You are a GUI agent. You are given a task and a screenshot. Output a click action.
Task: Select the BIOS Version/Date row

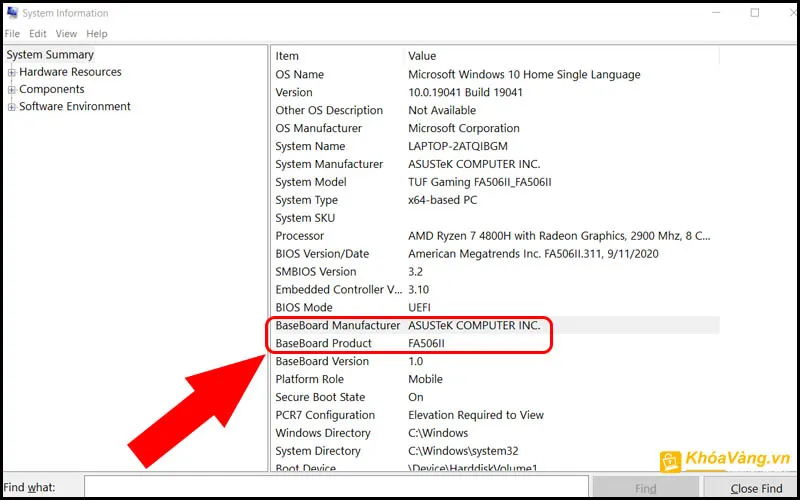(322, 254)
